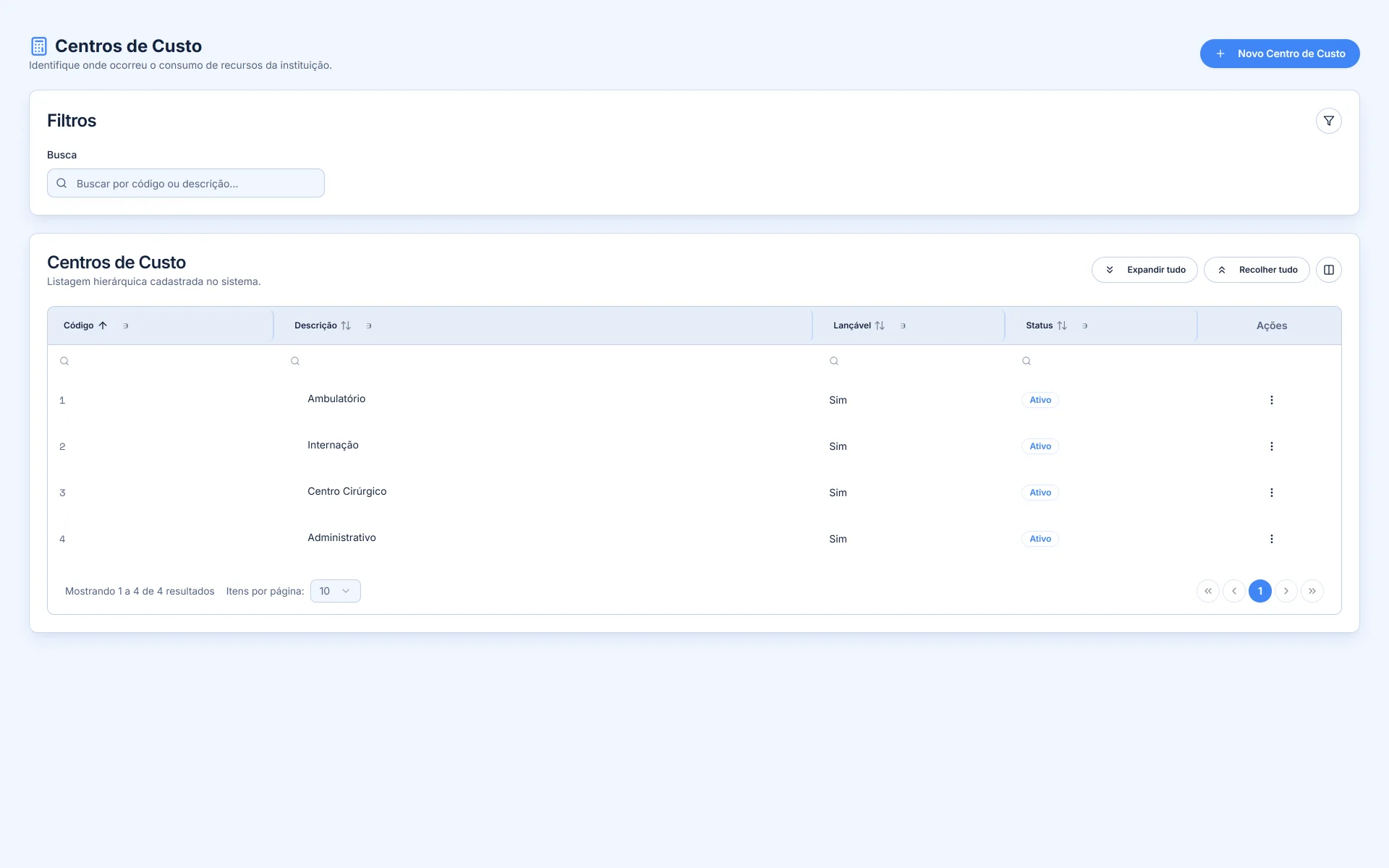Click the Ambulatório description cell
This screenshot has width=1389, height=868.
pyautogui.click(x=336, y=399)
